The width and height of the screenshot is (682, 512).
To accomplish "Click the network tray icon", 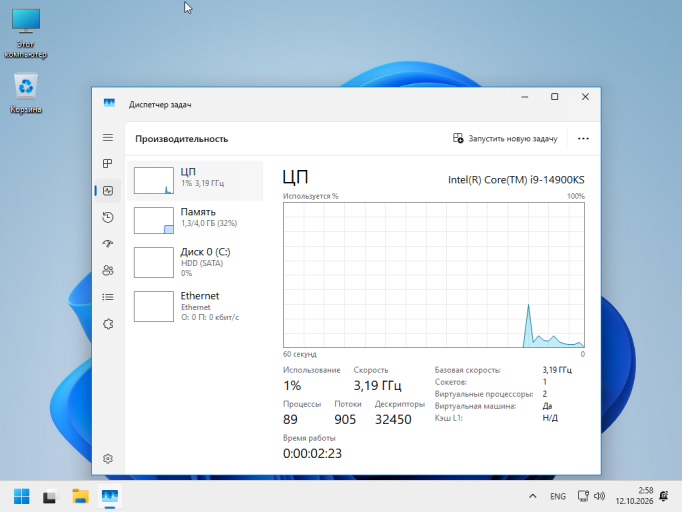I will coord(583,496).
